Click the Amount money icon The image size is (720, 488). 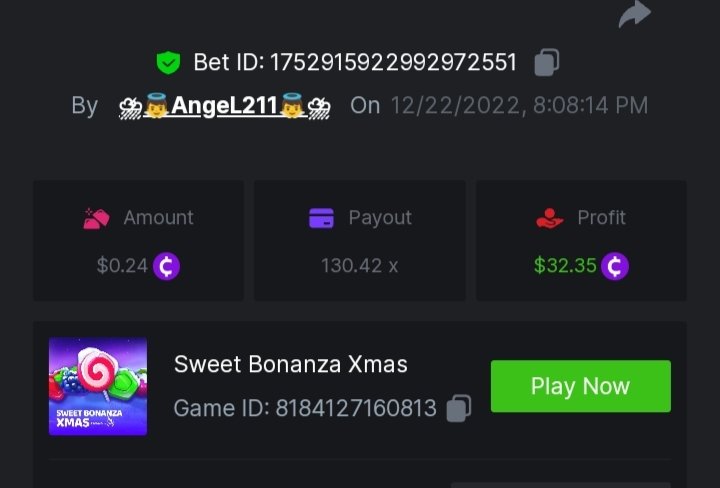coord(95,218)
